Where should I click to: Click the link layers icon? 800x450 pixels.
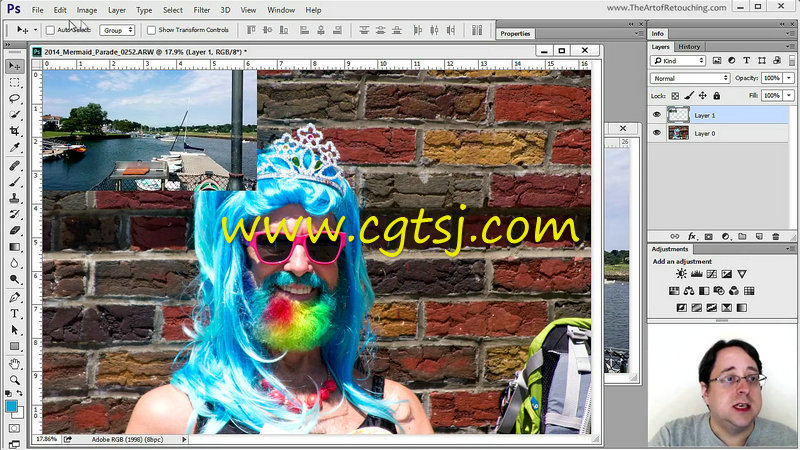674,237
